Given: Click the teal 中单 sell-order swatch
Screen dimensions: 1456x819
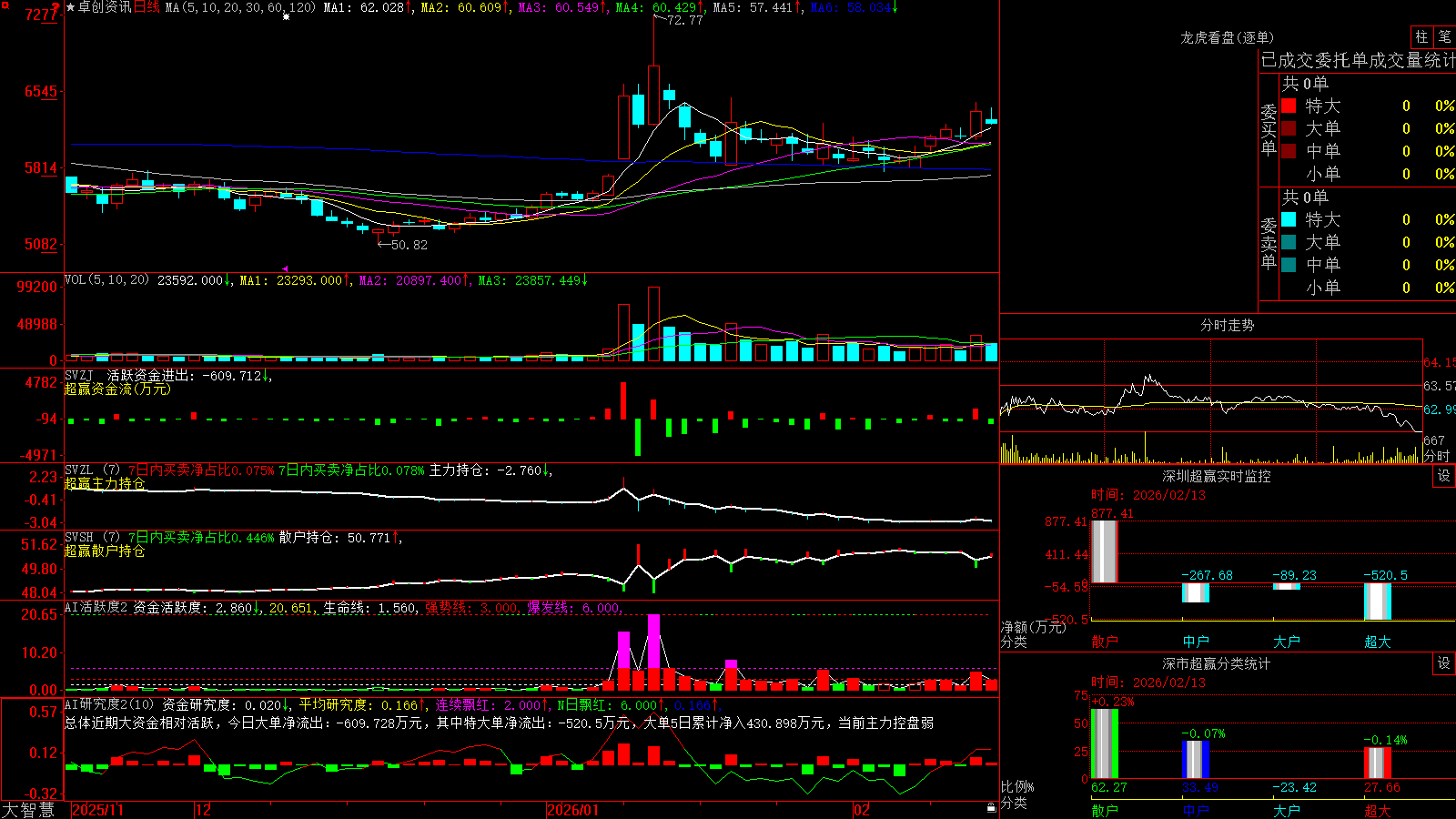Looking at the screenshot, I should tap(1289, 265).
